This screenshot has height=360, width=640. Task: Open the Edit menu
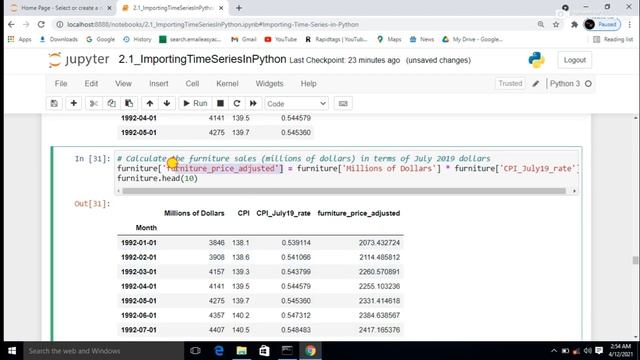point(91,83)
